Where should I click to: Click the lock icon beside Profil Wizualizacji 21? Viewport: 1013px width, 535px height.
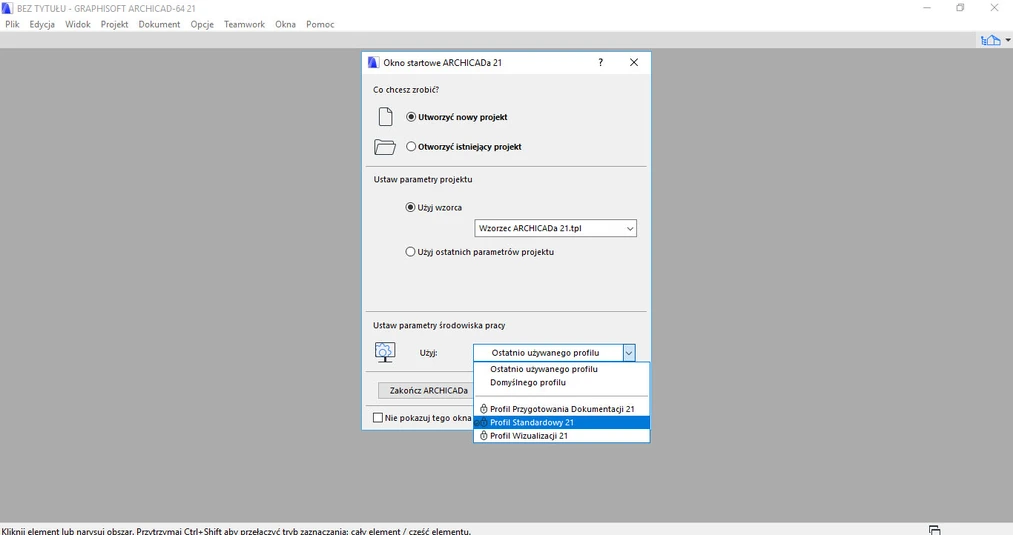483,435
